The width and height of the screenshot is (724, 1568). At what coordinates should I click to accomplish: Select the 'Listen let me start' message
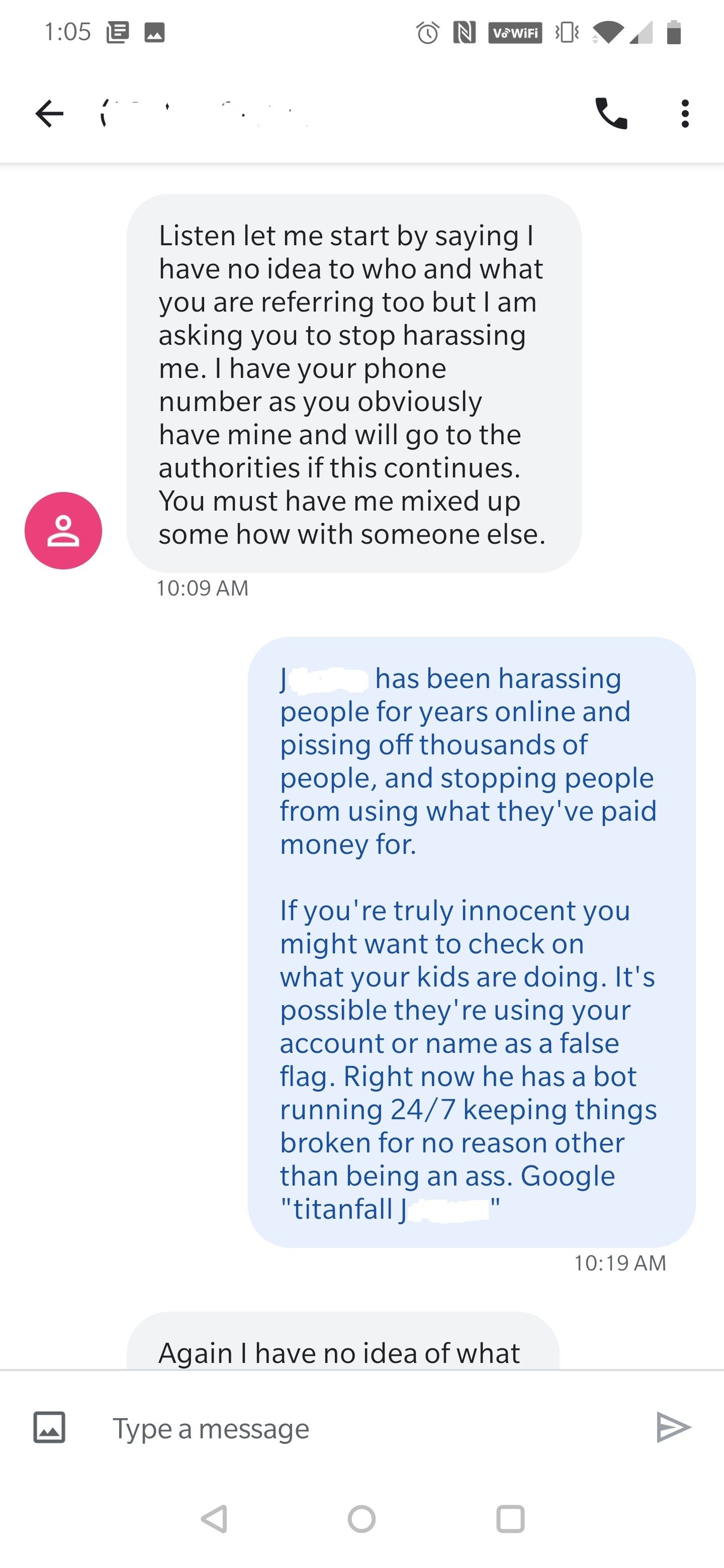[353, 383]
